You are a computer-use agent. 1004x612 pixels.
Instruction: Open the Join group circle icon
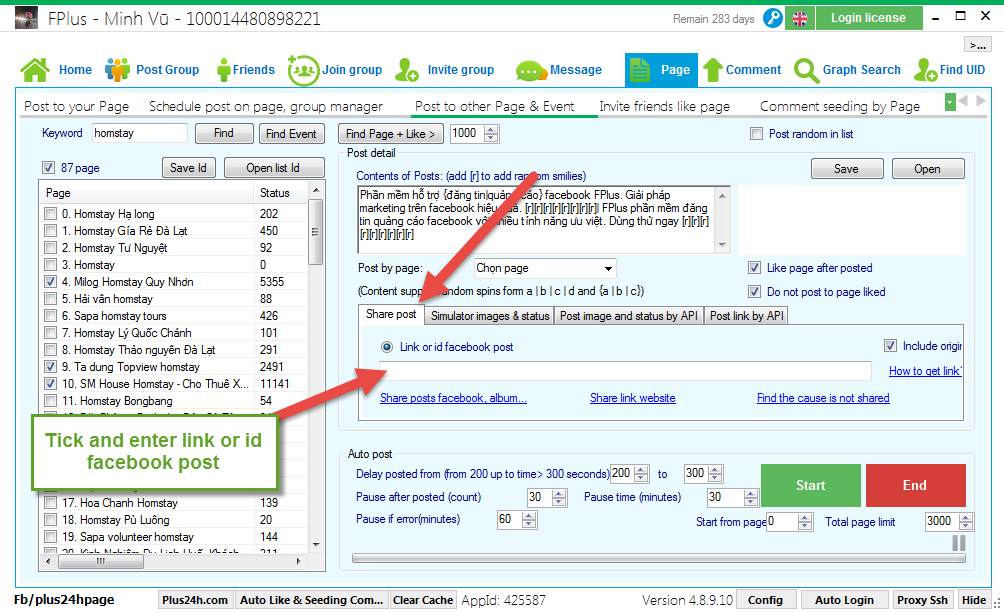point(303,70)
